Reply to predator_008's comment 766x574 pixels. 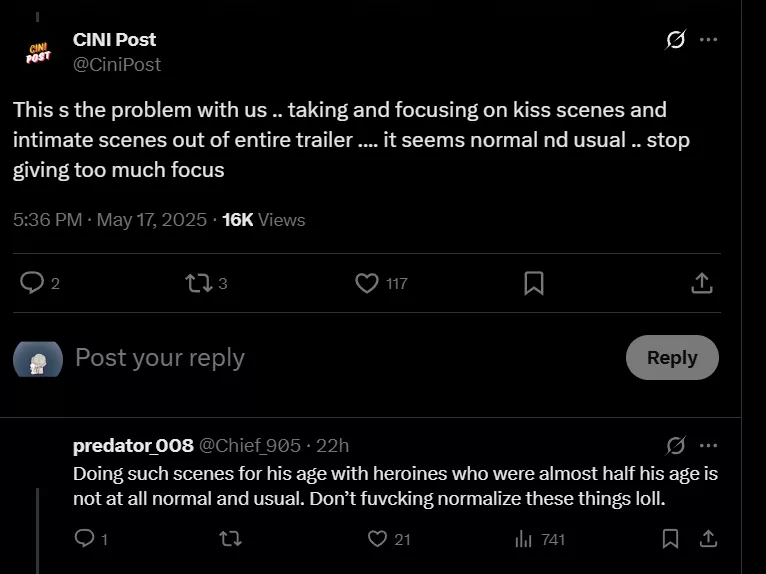[x=84, y=539]
